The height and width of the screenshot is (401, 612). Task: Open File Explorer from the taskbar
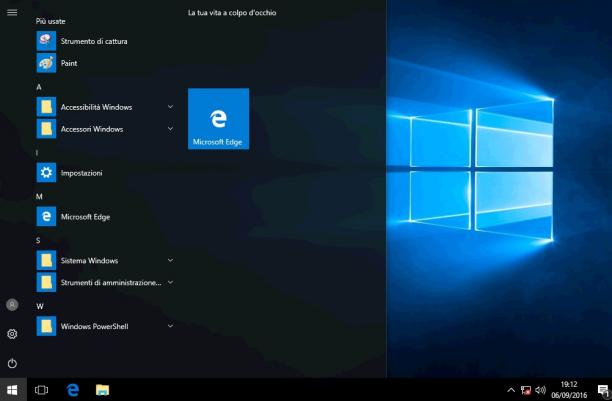click(x=102, y=390)
